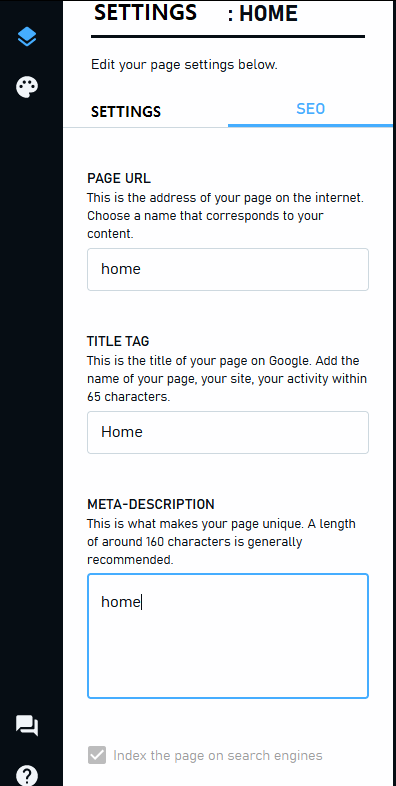Viewport: 396px width, 786px height.
Task: Switch to the SETTINGS tab
Action: tap(126, 111)
